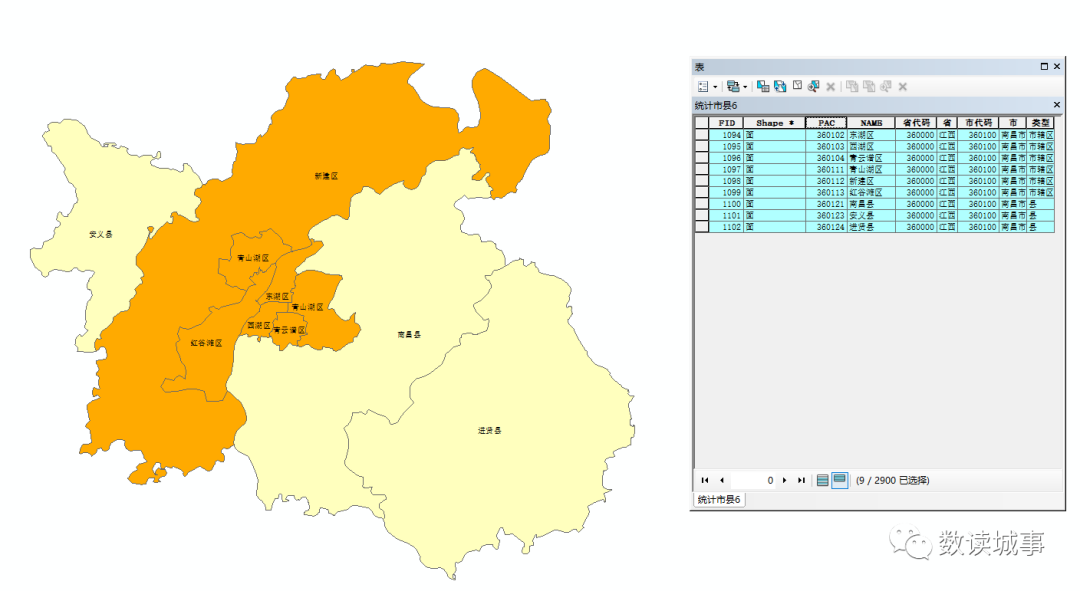Viewport: 1080px width, 591px height.
Task: Click the row selector for FID 1098
Action: point(702,181)
